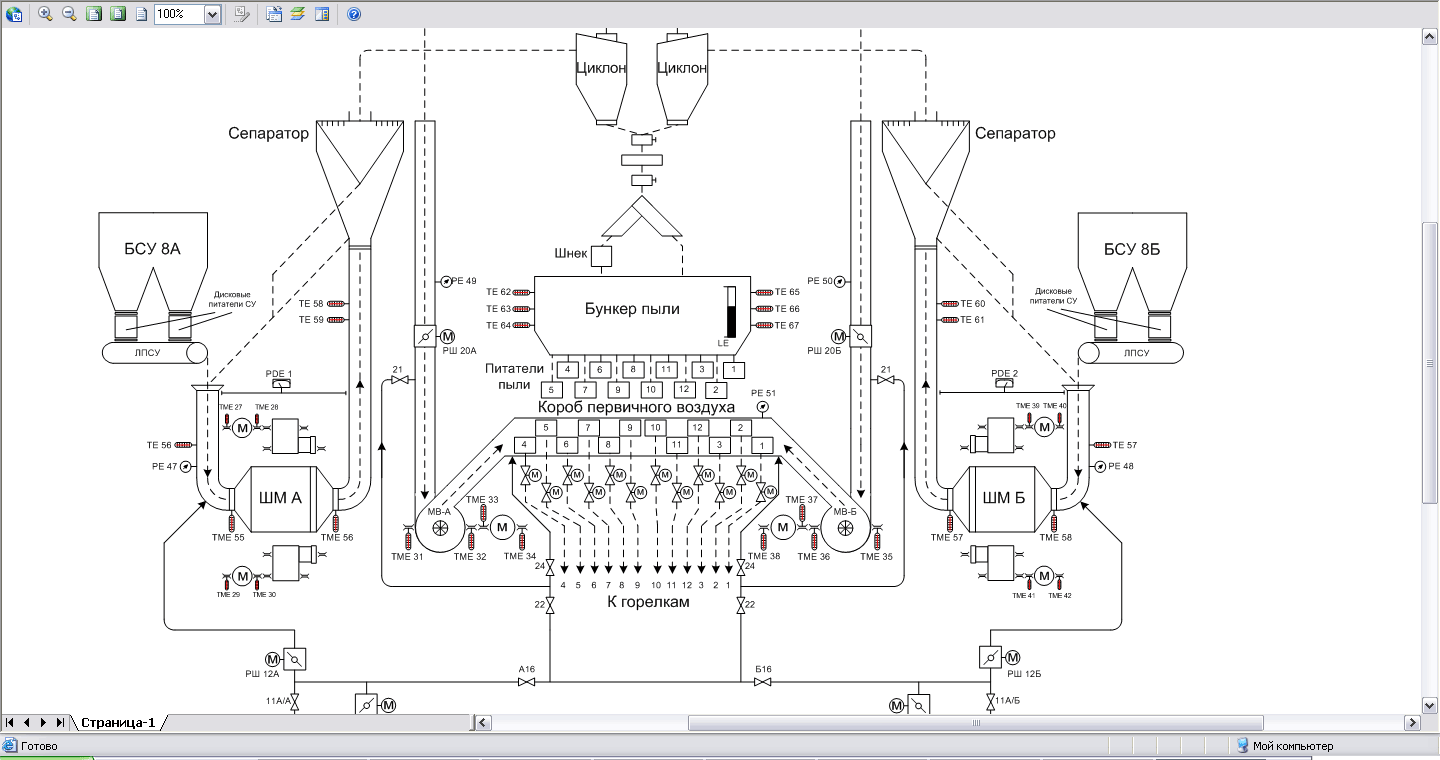Click the РШ 20Б damper label

pos(826,352)
